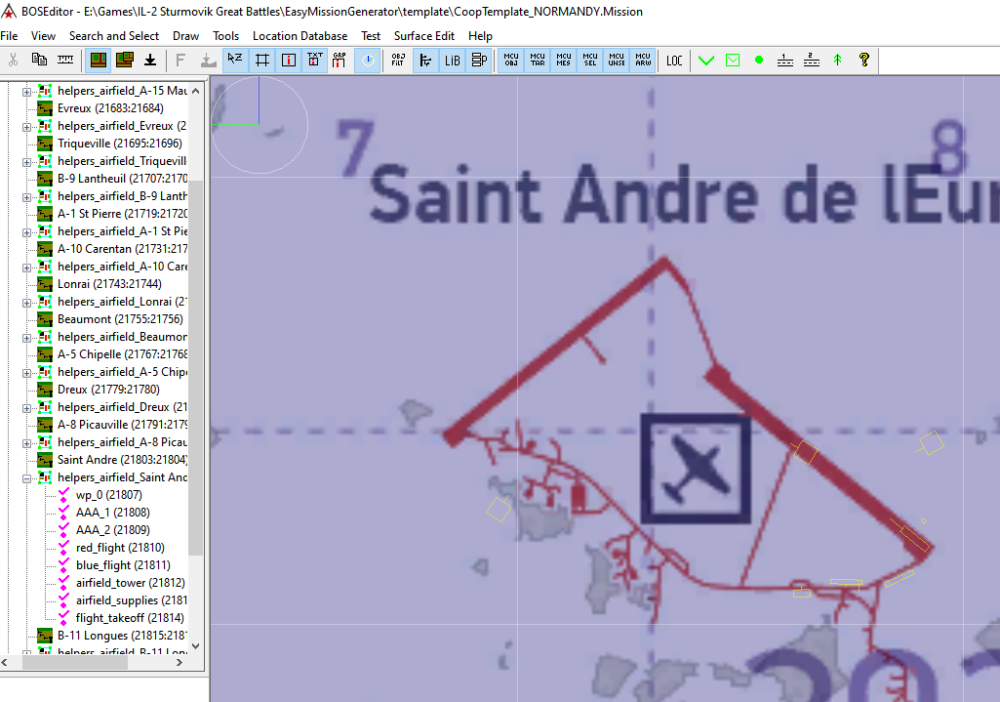Expand the helpers_airfield_Dreux tree node
Image resolution: width=1000 pixels, height=702 pixels.
(27, 407)
